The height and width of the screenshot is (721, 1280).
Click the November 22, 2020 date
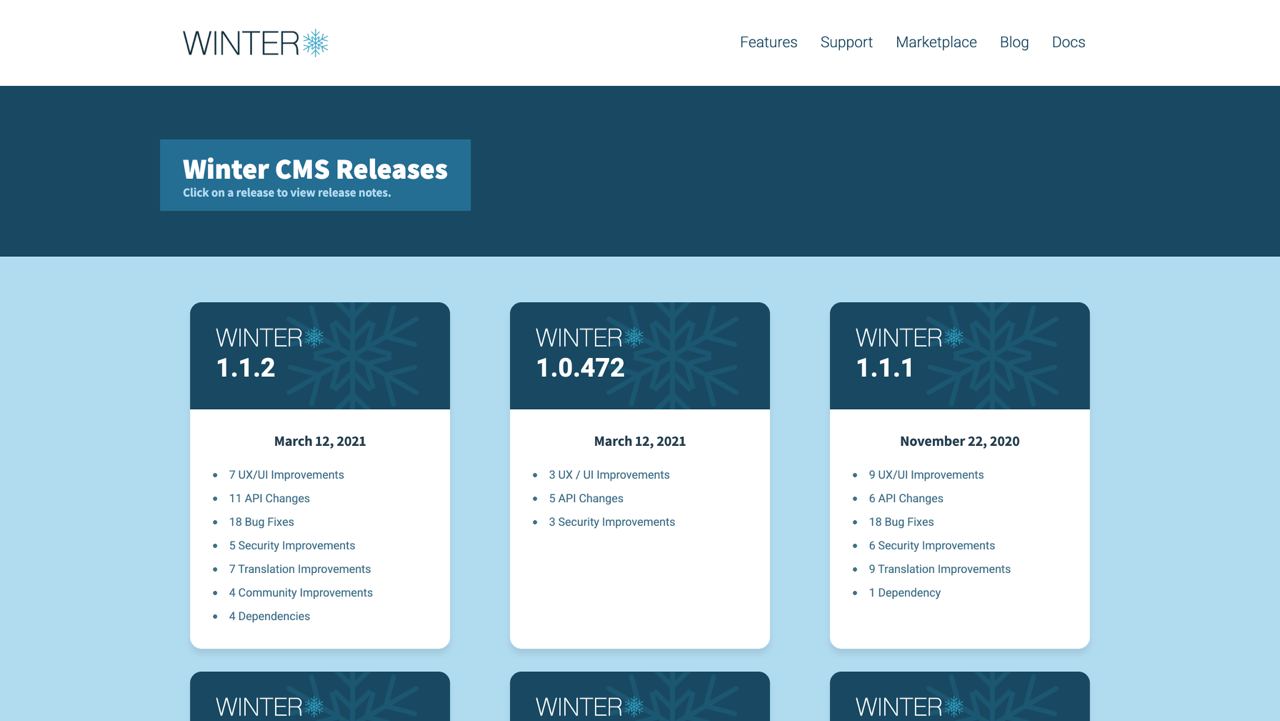tap(960, 441)
